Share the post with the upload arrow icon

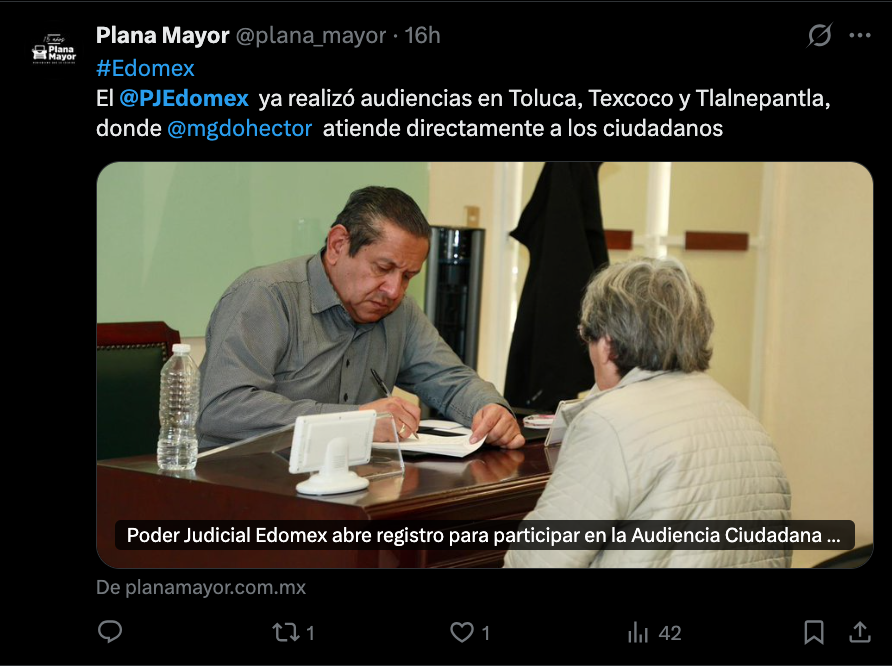[x=860, y=632]
